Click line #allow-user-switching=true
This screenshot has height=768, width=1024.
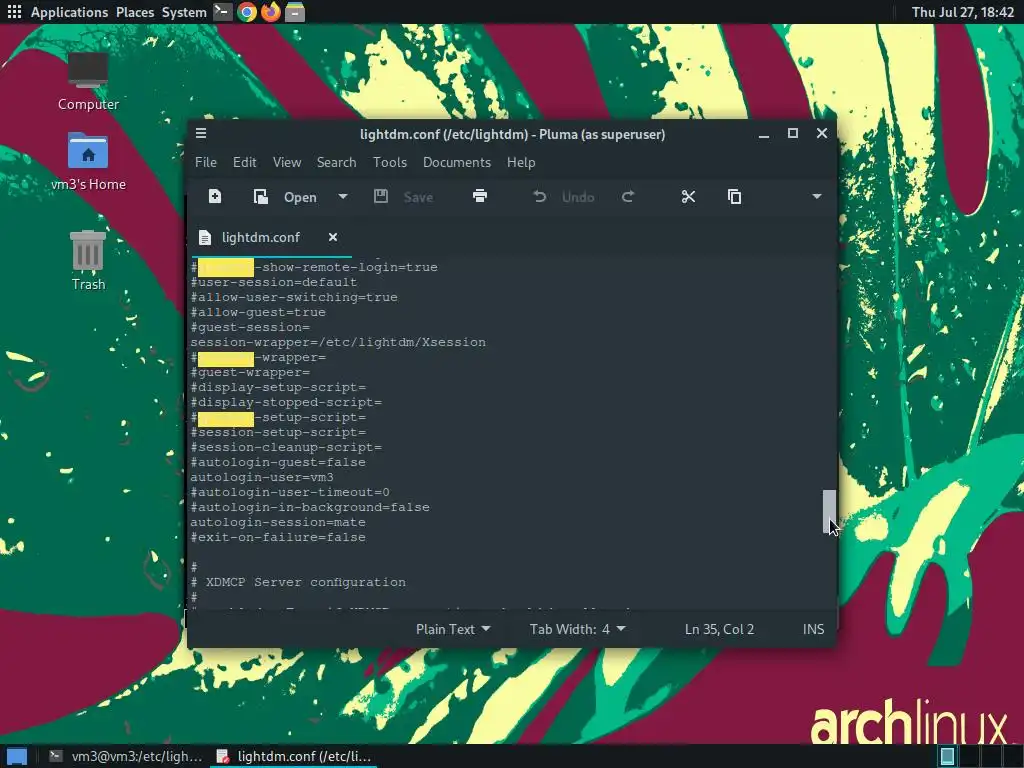tap(294, 297)
